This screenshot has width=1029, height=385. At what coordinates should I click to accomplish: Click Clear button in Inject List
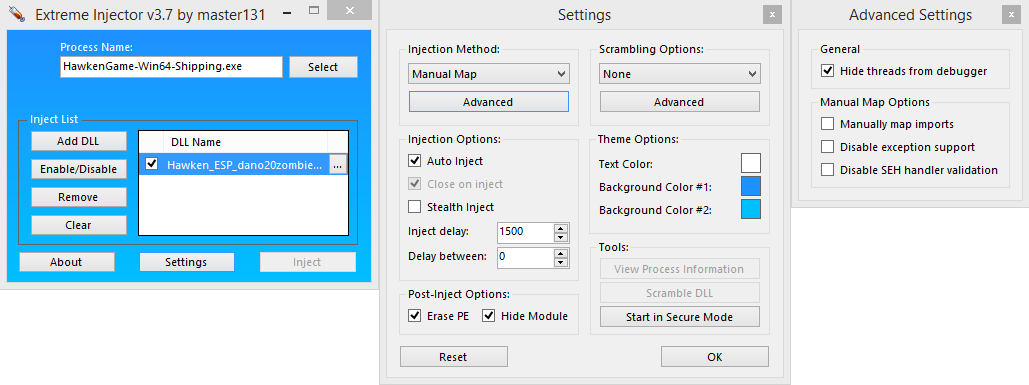click(79, 225)
